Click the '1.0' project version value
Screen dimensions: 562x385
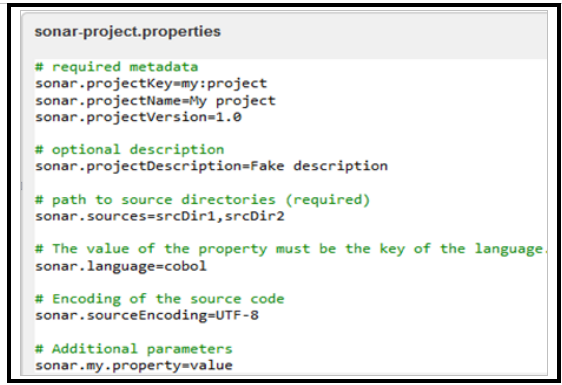coord(229,117)
